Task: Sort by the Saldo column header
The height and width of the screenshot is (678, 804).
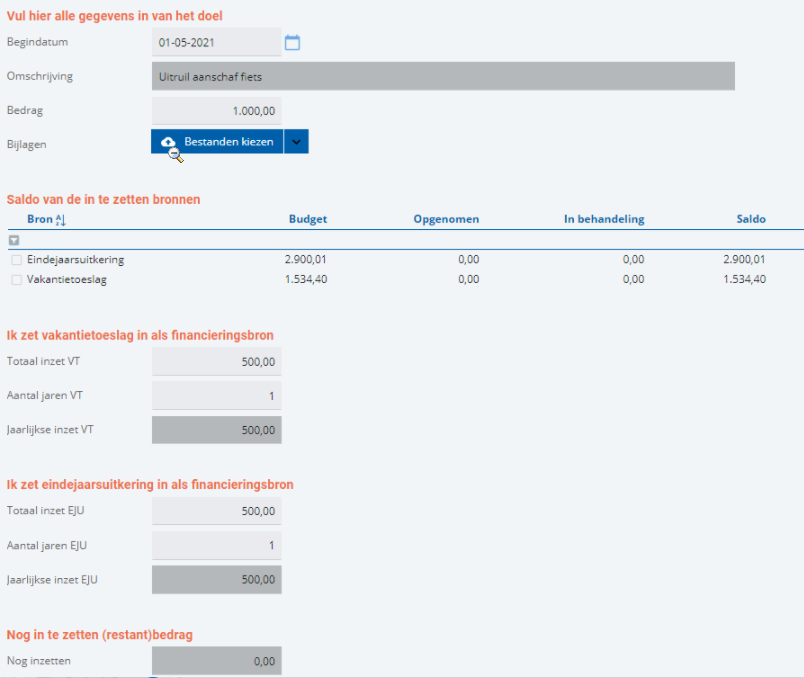Action: pyautogui.click(x=751, y=219)
